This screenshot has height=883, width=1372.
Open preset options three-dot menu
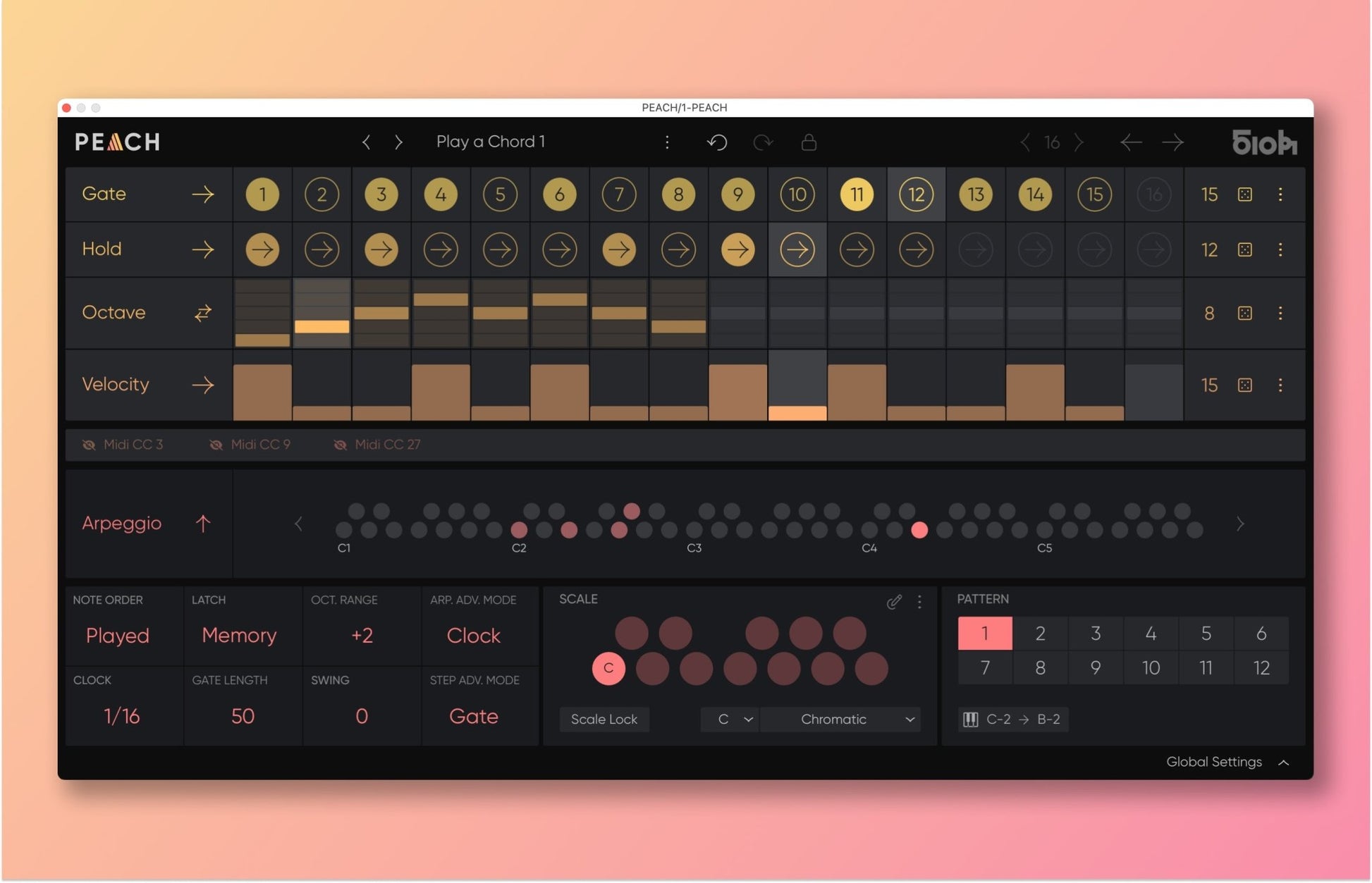(667, 142)
